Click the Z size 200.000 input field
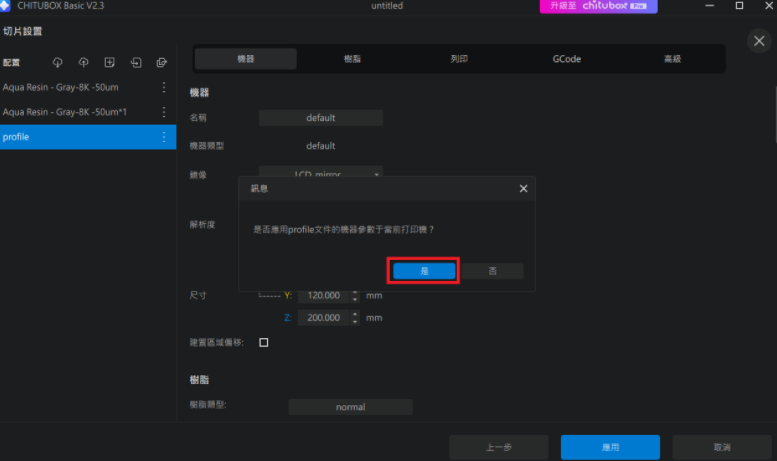 pyautogui.click(x=320, y=318)
